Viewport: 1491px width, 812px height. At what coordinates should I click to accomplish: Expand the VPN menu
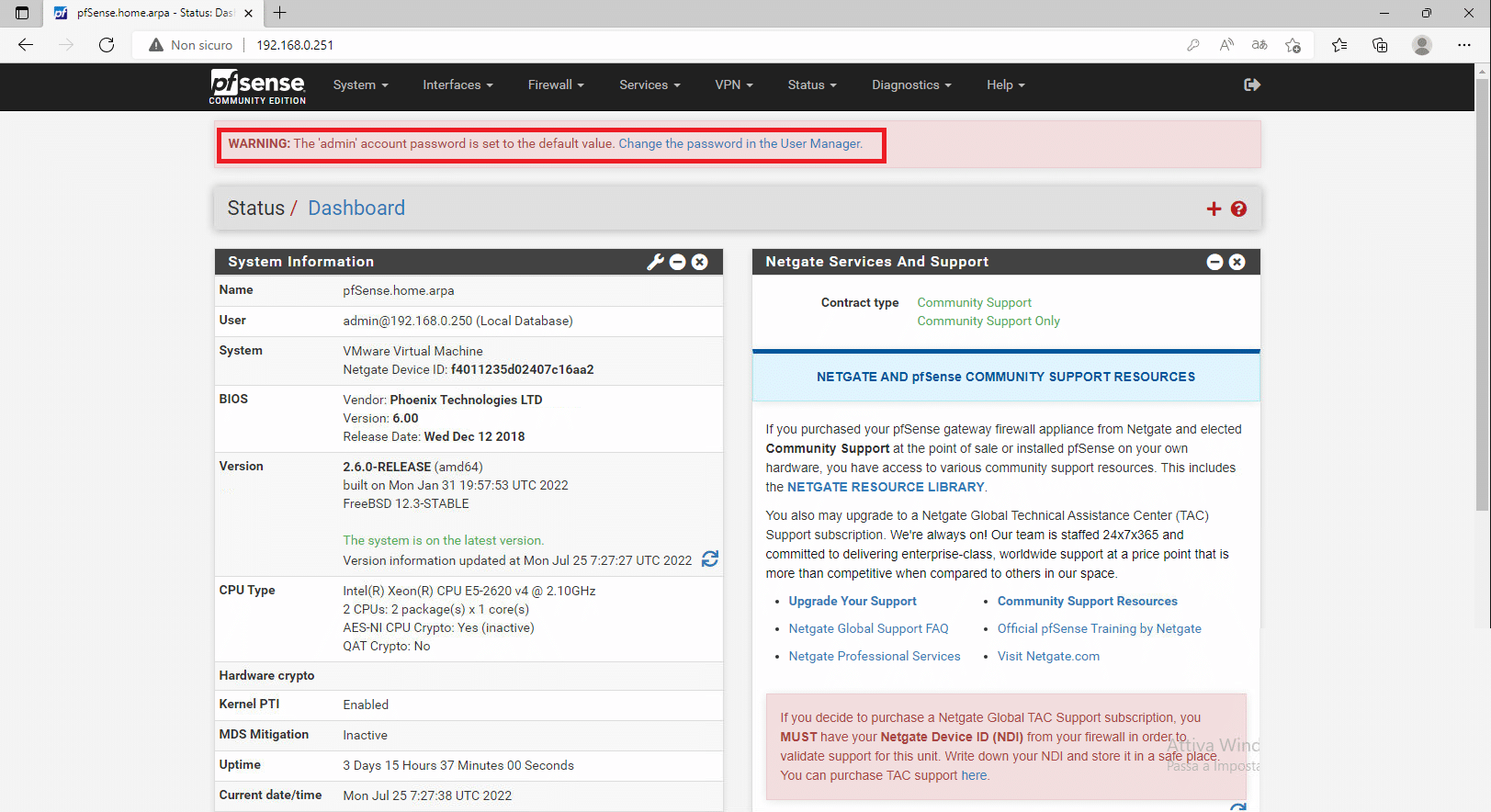tap(734, 85)
